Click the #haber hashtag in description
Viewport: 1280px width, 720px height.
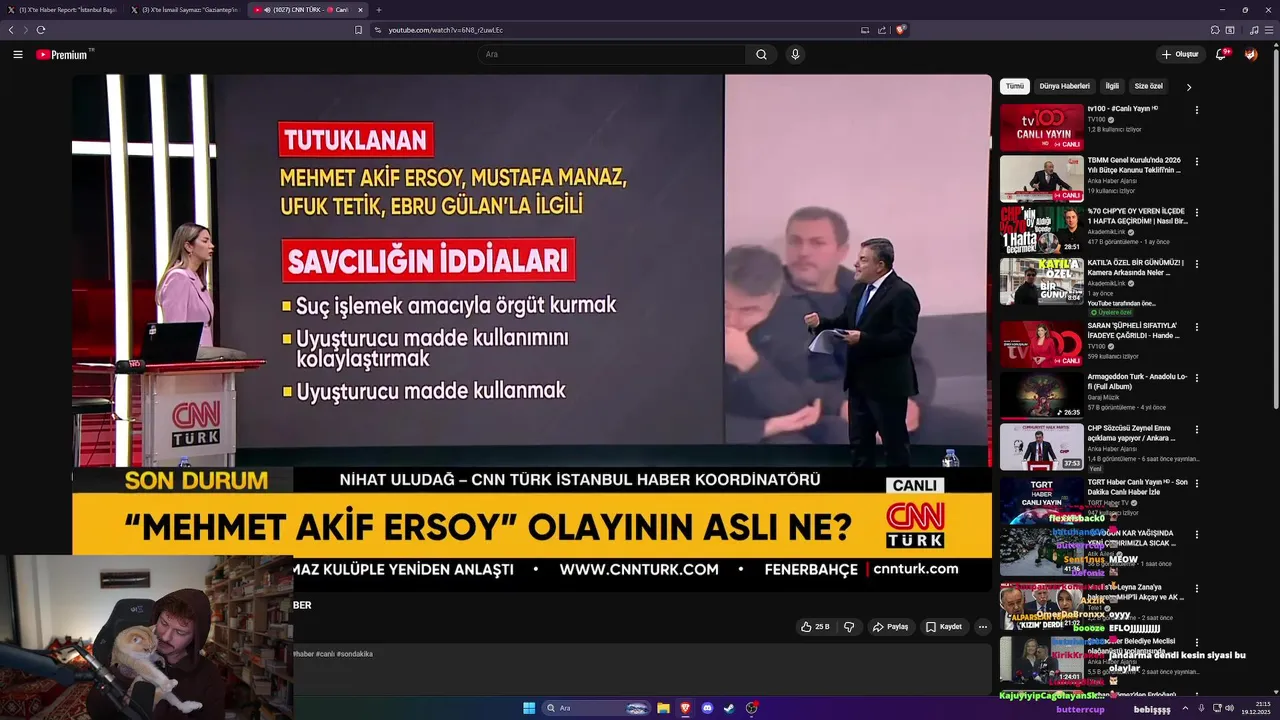coord(303,654)
